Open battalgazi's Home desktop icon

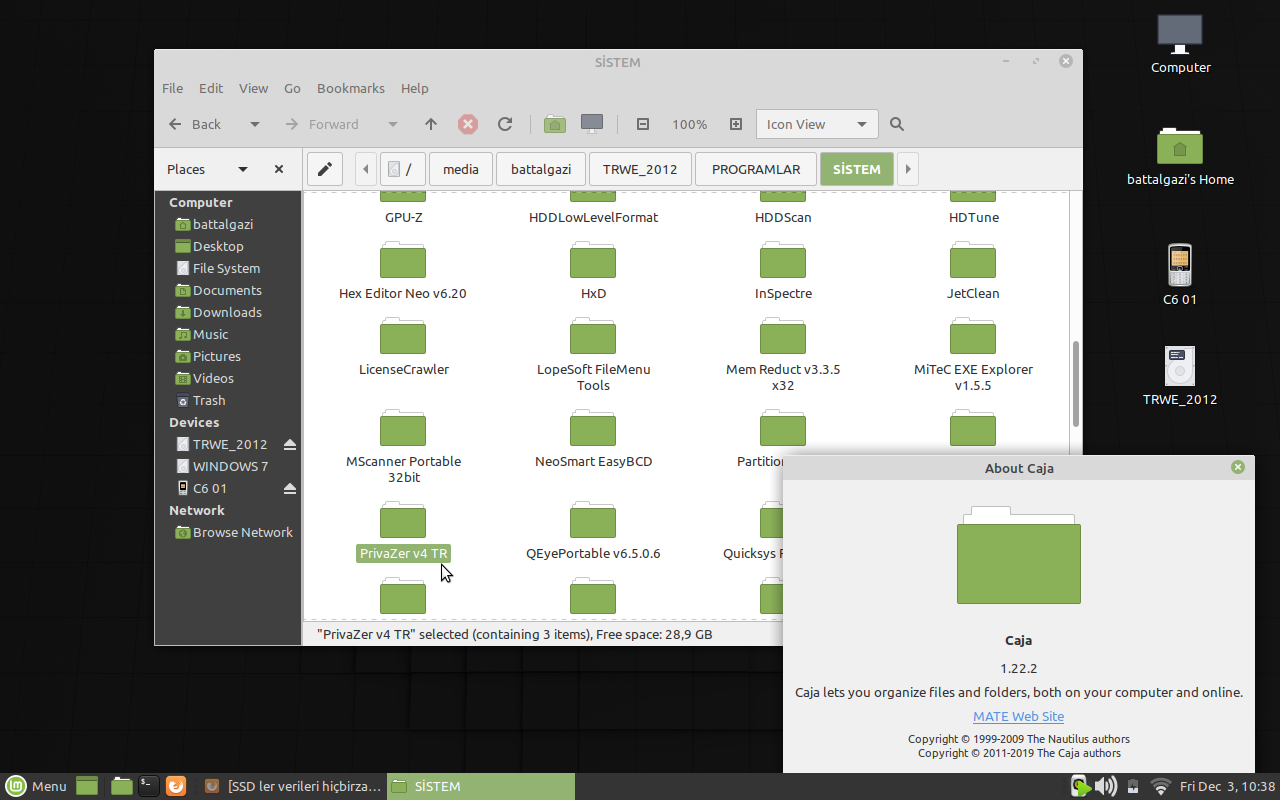click(1180, 157)
